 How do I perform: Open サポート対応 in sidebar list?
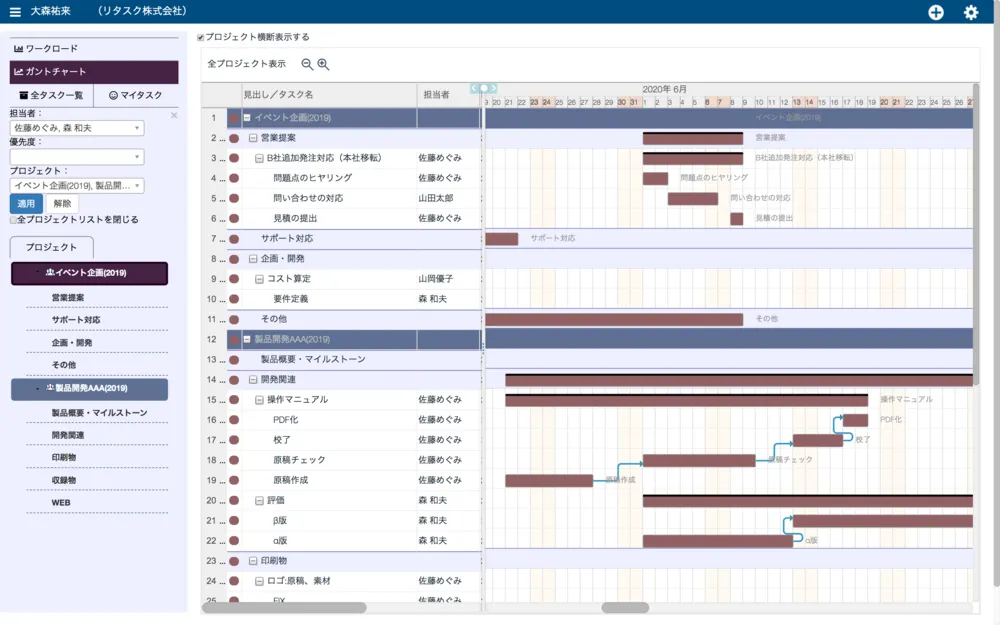[x=76, y=320]
